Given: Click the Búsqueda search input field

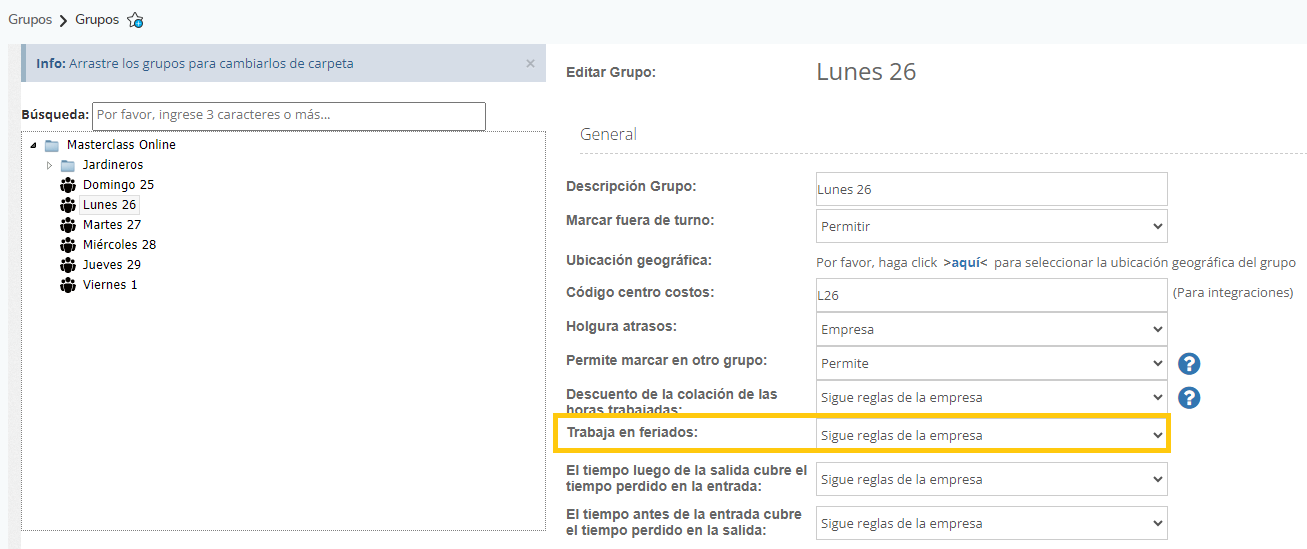Looking at the screenshot, I should 288,115.
